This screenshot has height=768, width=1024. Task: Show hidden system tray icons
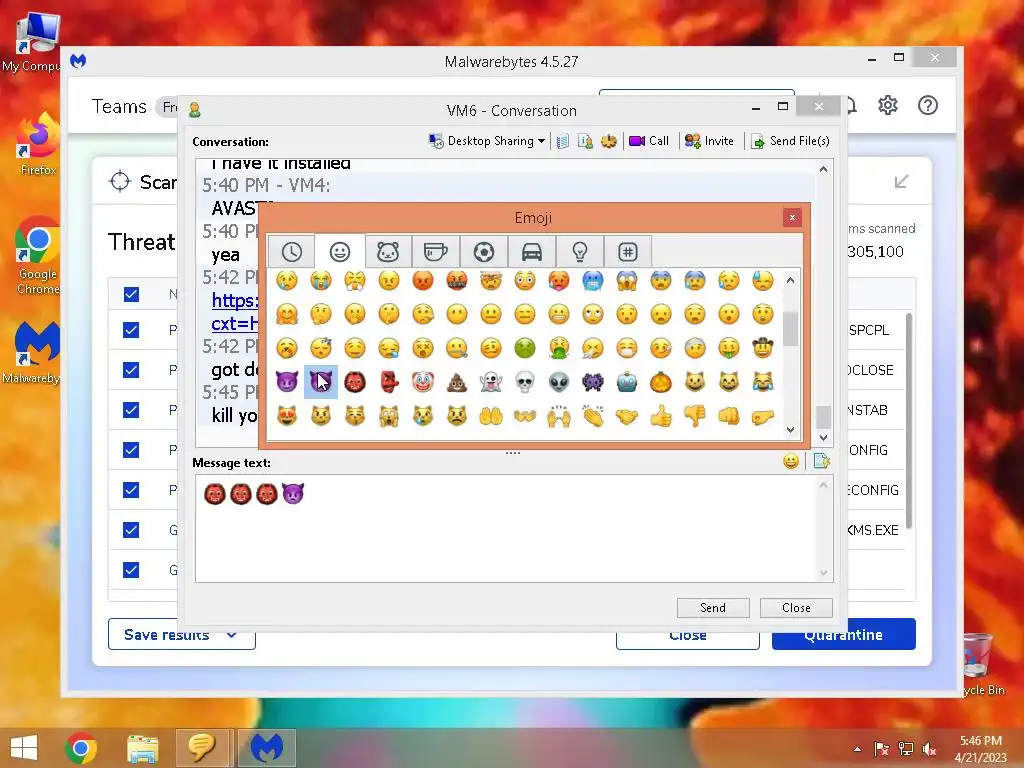tap(857, 749)
